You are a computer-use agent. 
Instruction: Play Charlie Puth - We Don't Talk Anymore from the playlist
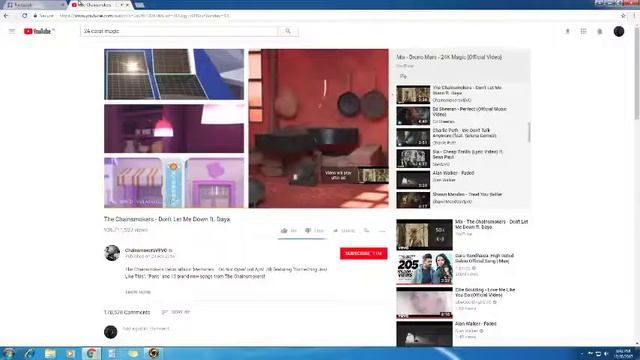click(x=464, y=133)
